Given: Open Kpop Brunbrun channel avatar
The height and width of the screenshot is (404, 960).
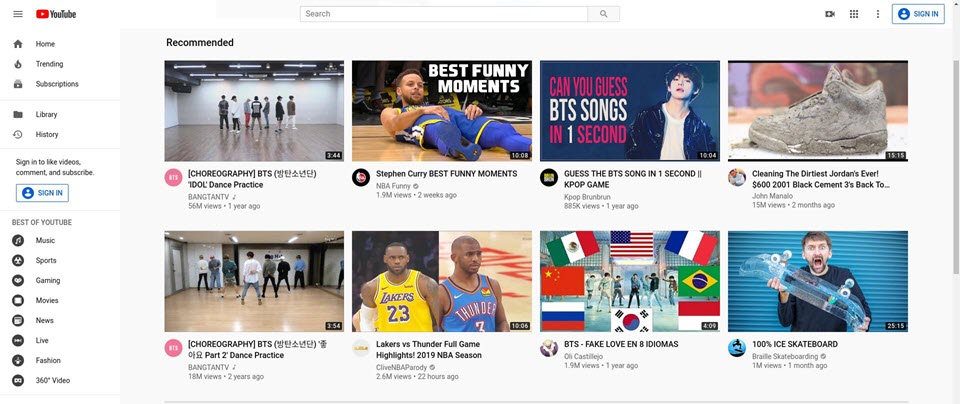Looking at the screenshot, I should coord(549,178).
